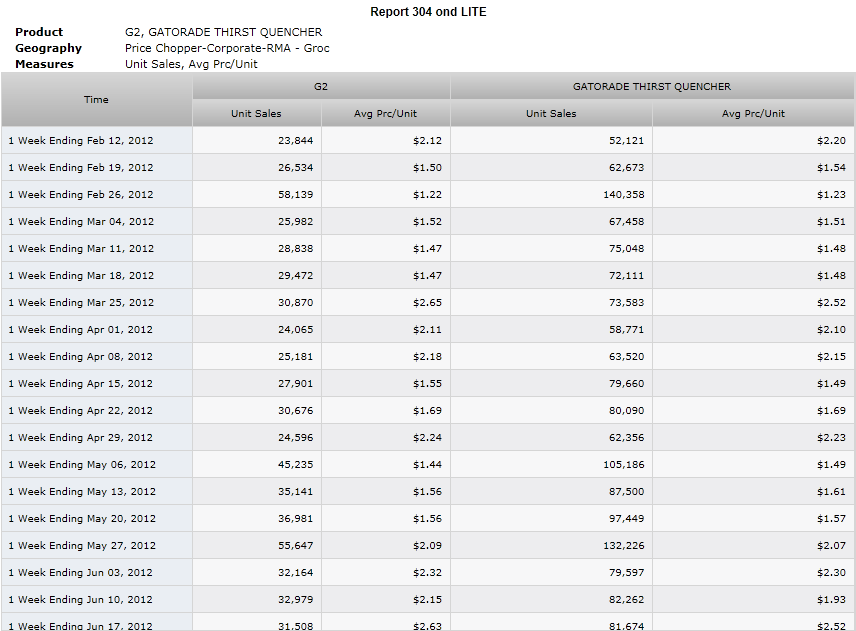Viewport: 856px width, 631px height.
Task: Click G2 price cell $2.65
Action: coord(385,302)
